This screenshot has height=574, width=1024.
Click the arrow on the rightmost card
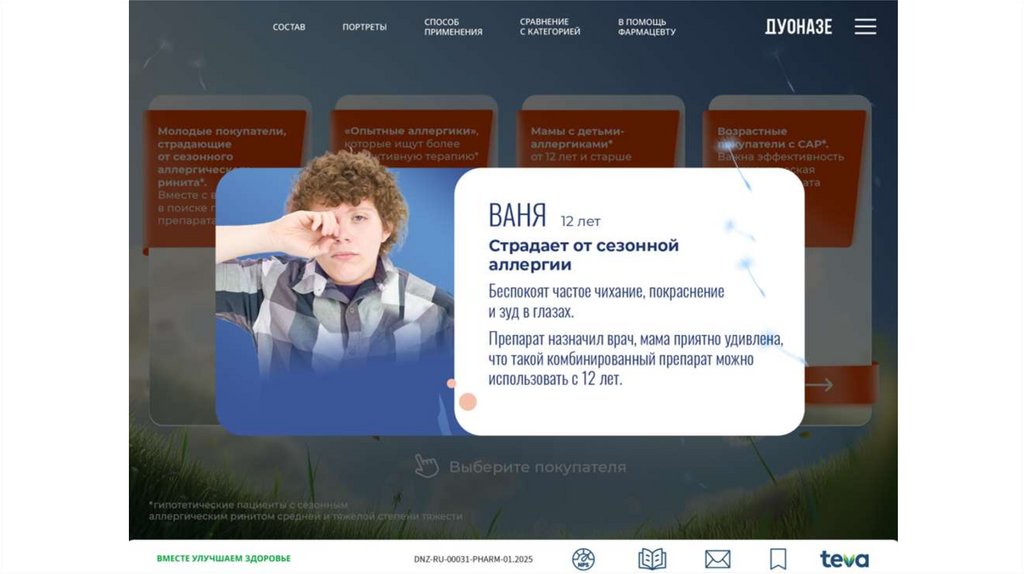coord(820,385)
